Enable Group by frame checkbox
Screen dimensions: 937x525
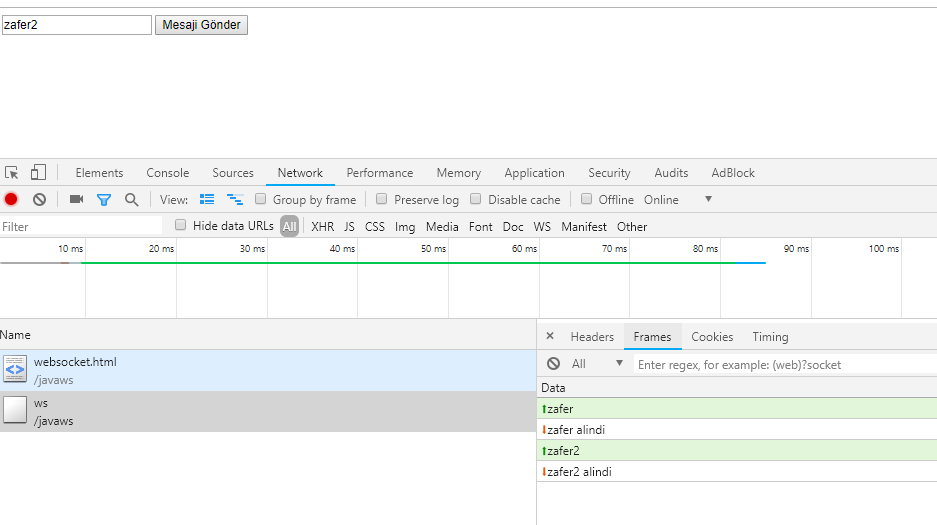pos(261,199)
